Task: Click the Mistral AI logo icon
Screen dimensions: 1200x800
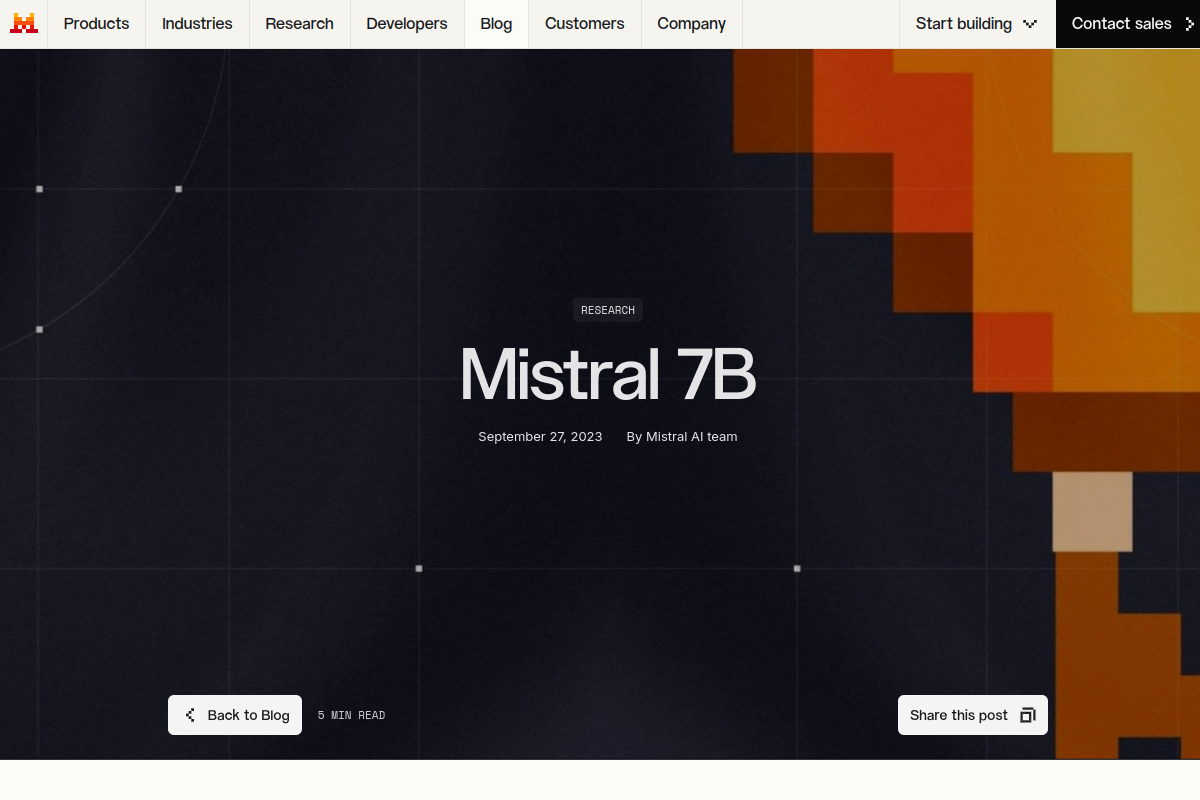Action: click(24, 23)
